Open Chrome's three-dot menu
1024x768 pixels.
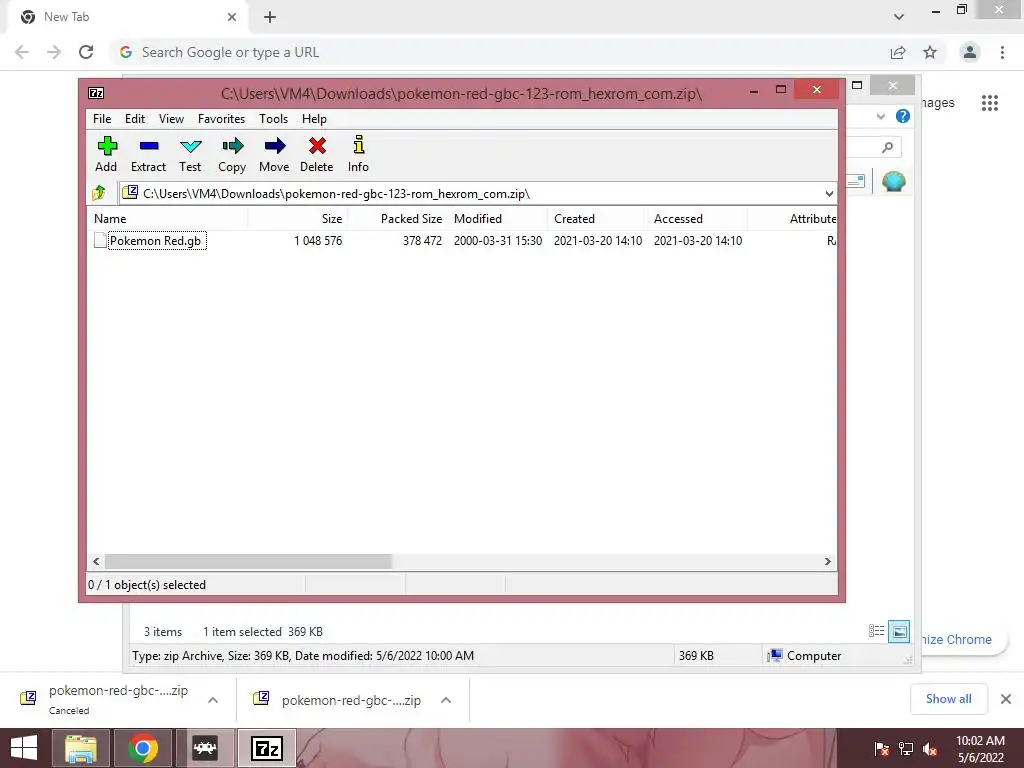pos(1002,52)
